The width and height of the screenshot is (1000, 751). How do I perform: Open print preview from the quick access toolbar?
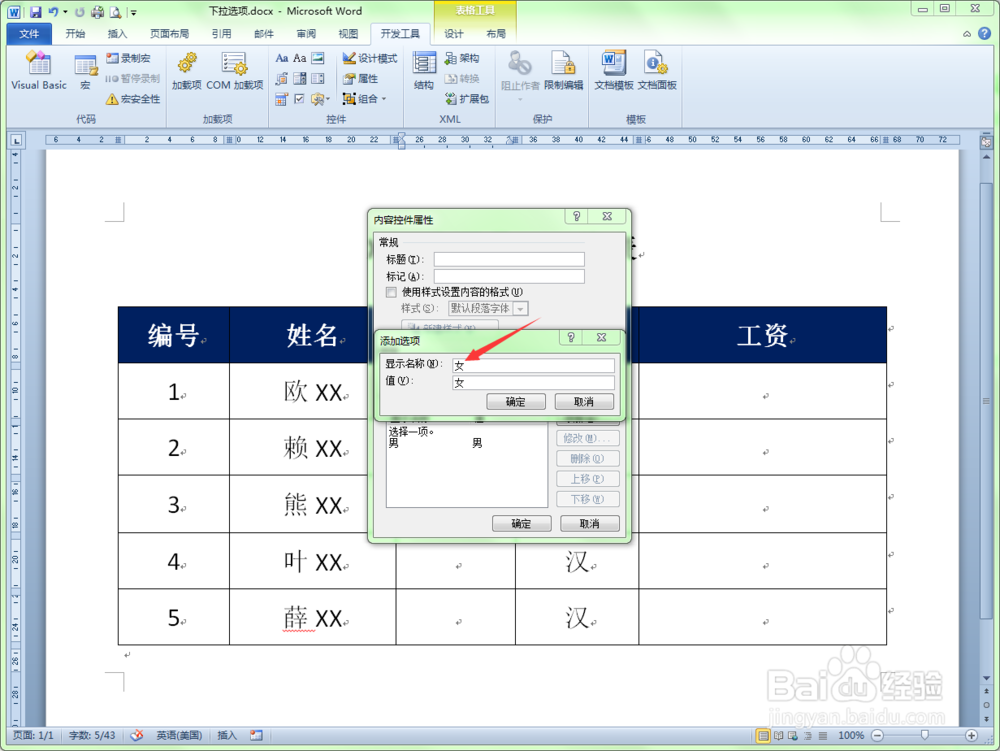coord(115,11)
